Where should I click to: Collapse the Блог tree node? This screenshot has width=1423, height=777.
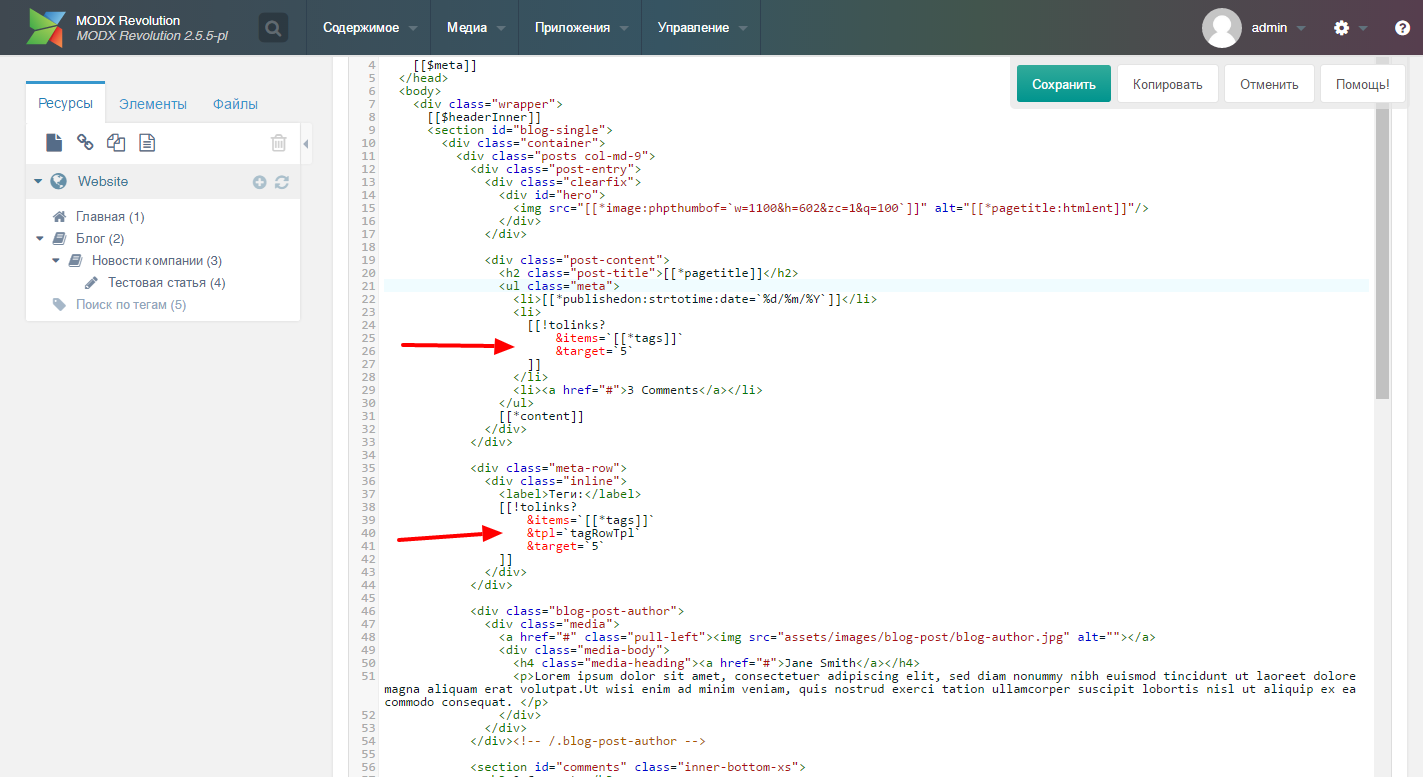[40, 239]
